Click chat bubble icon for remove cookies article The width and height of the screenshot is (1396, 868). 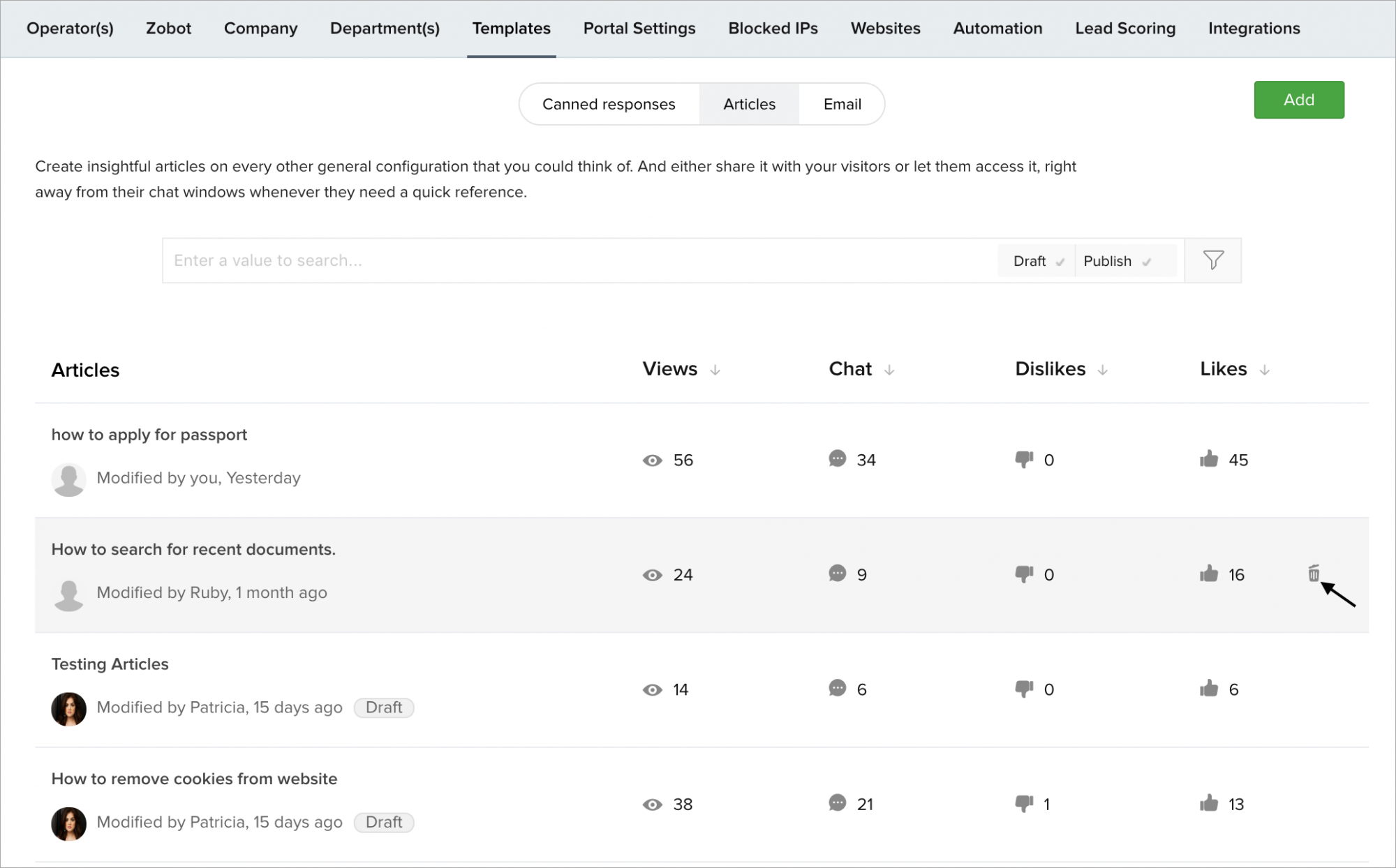[x=837, y=803]
